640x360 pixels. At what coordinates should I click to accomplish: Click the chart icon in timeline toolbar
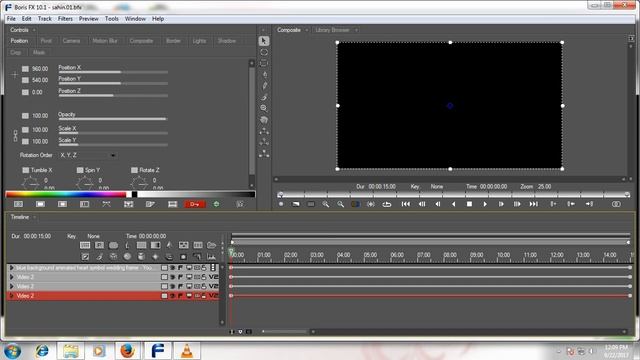click(x=211, y=256)
